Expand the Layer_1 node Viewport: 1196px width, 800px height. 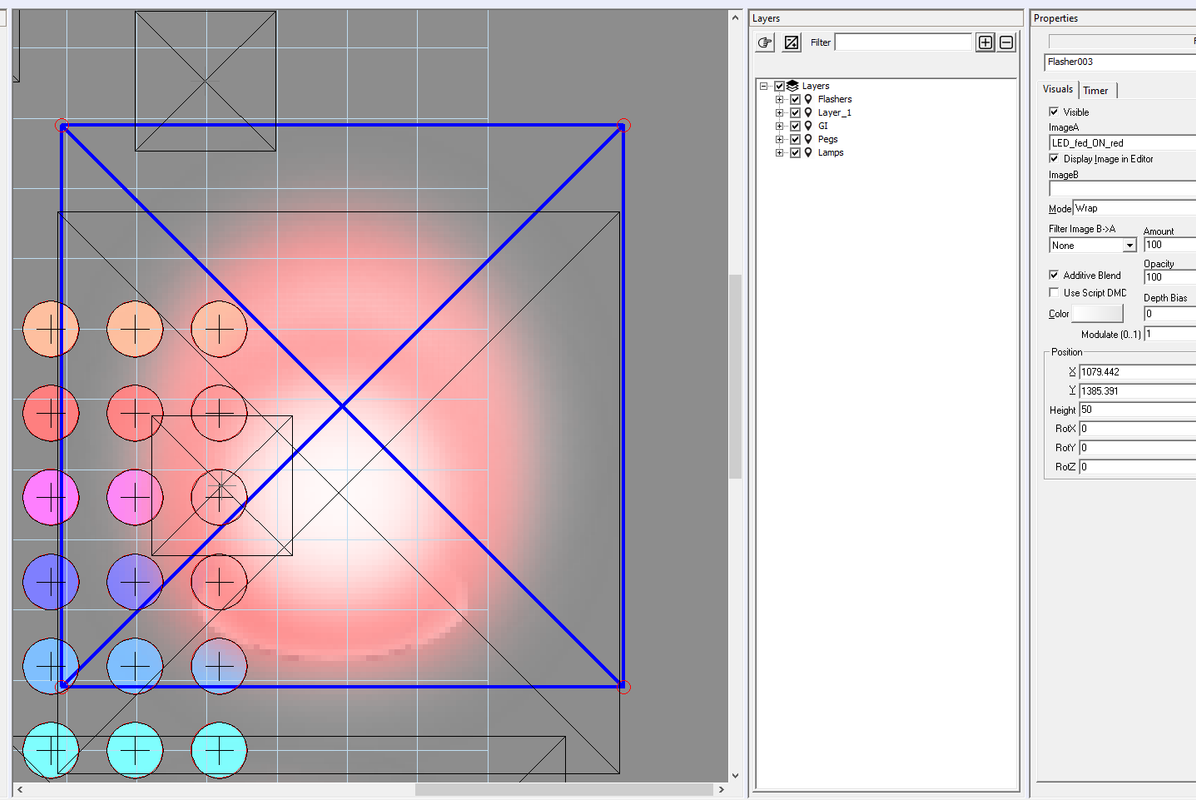[x=780, y=113]
